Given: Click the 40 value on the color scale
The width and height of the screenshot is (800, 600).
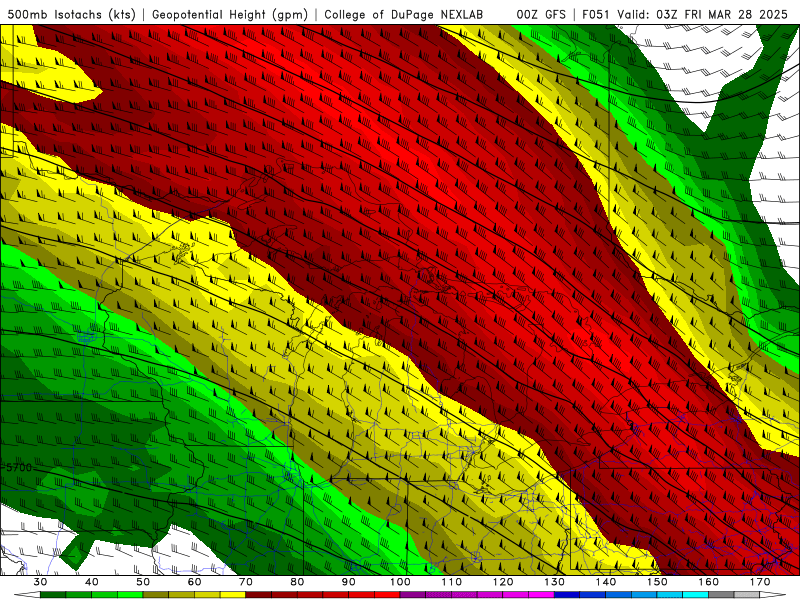Looking at the screenshot, I should (x=92, y=582).
